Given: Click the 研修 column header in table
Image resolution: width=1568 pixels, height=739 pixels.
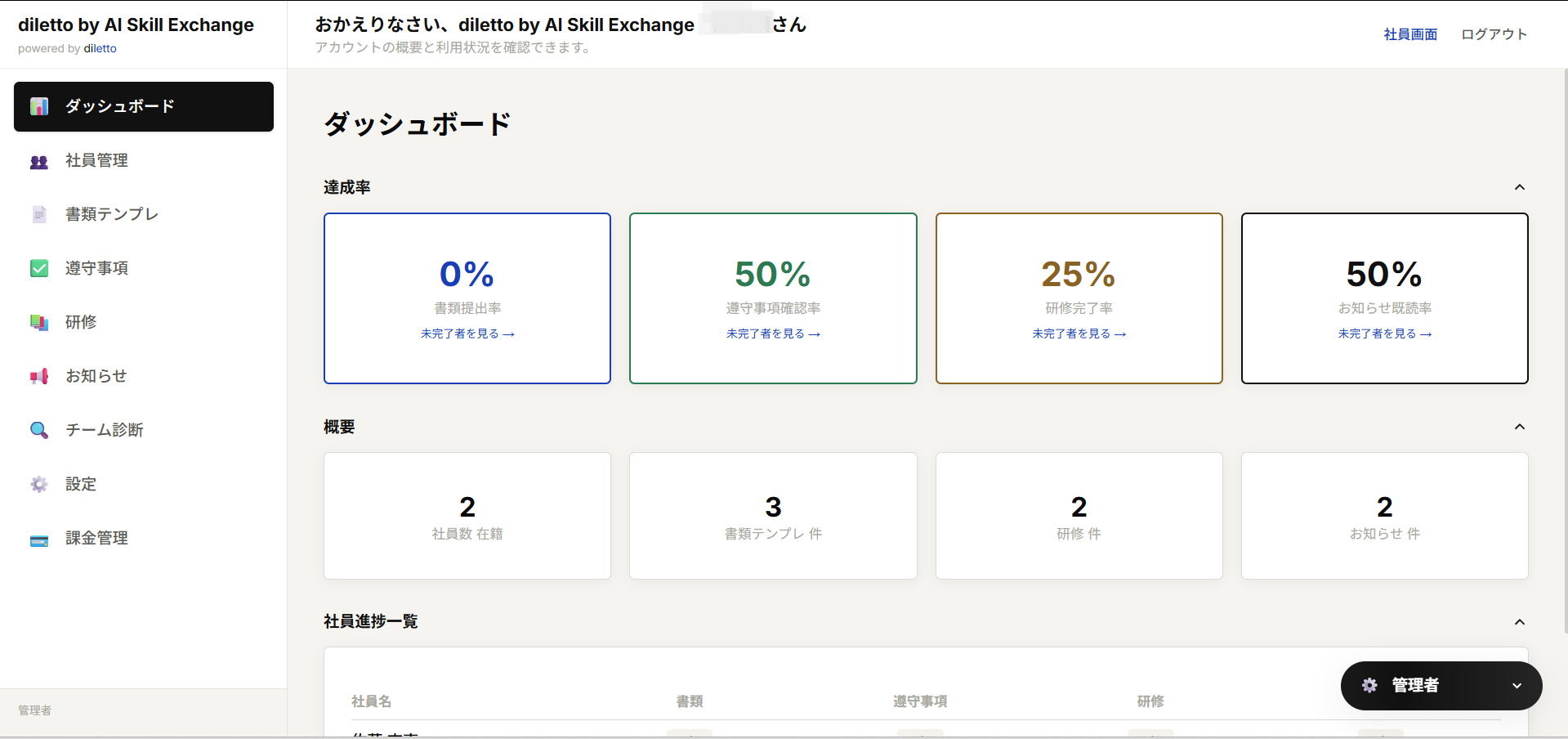Looking at the screenshot, I should point(1150,701).
